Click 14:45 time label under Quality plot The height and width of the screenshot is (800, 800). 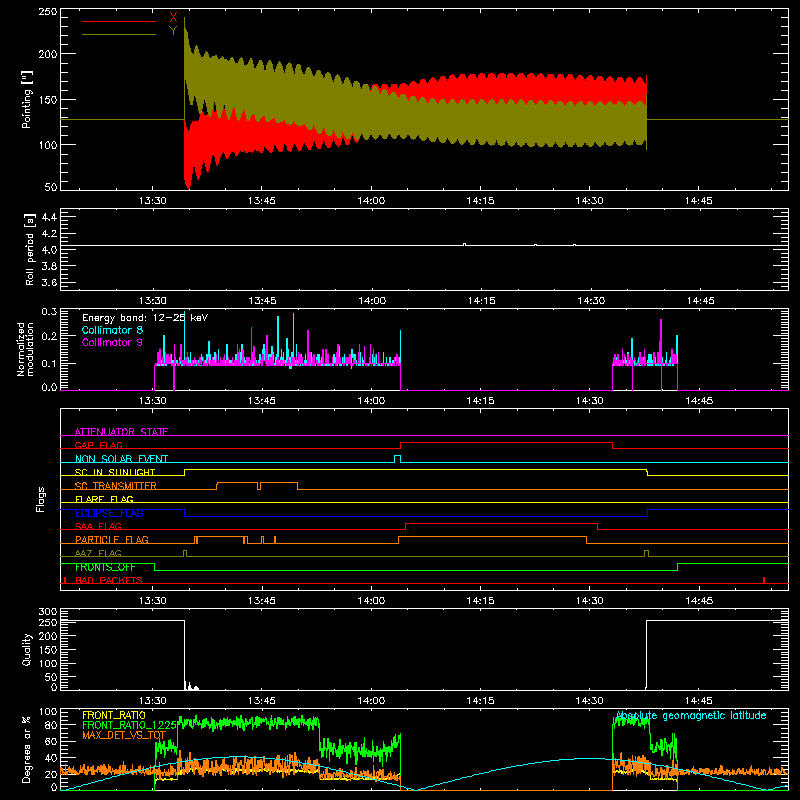699,701
